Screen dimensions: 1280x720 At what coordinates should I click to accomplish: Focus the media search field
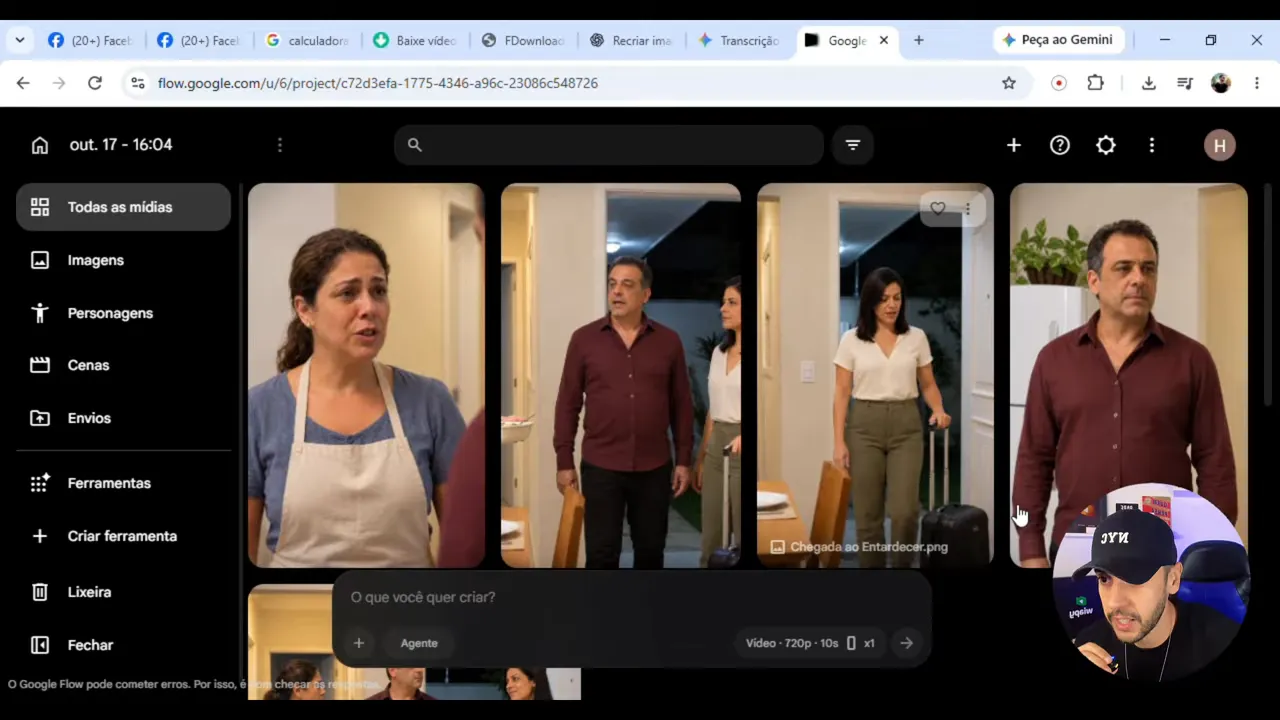tap(609, 145)
